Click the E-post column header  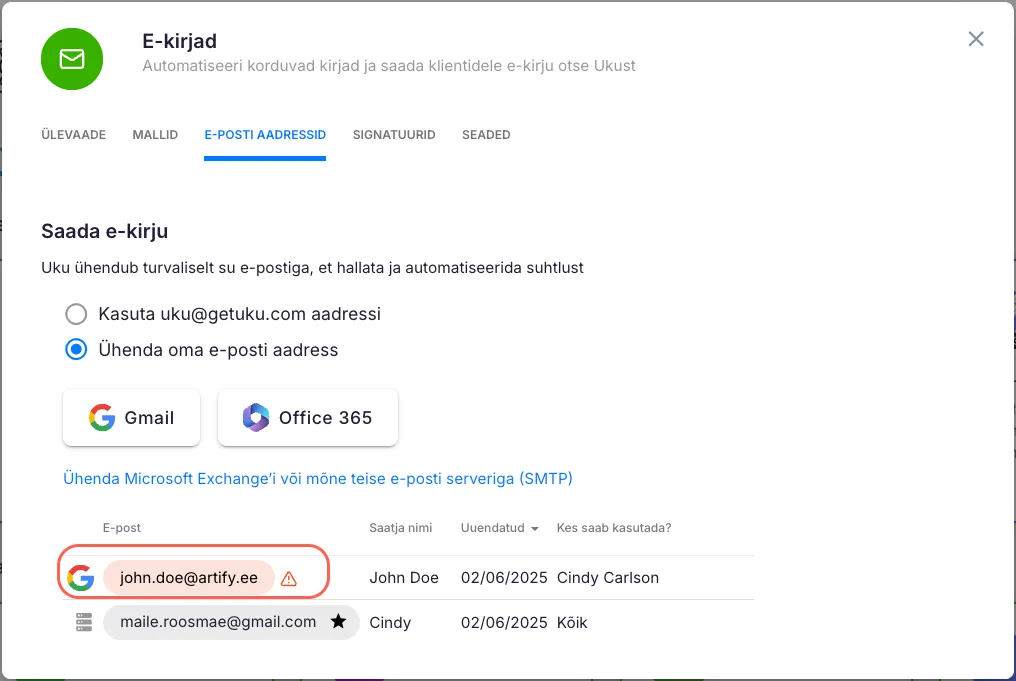121,528
